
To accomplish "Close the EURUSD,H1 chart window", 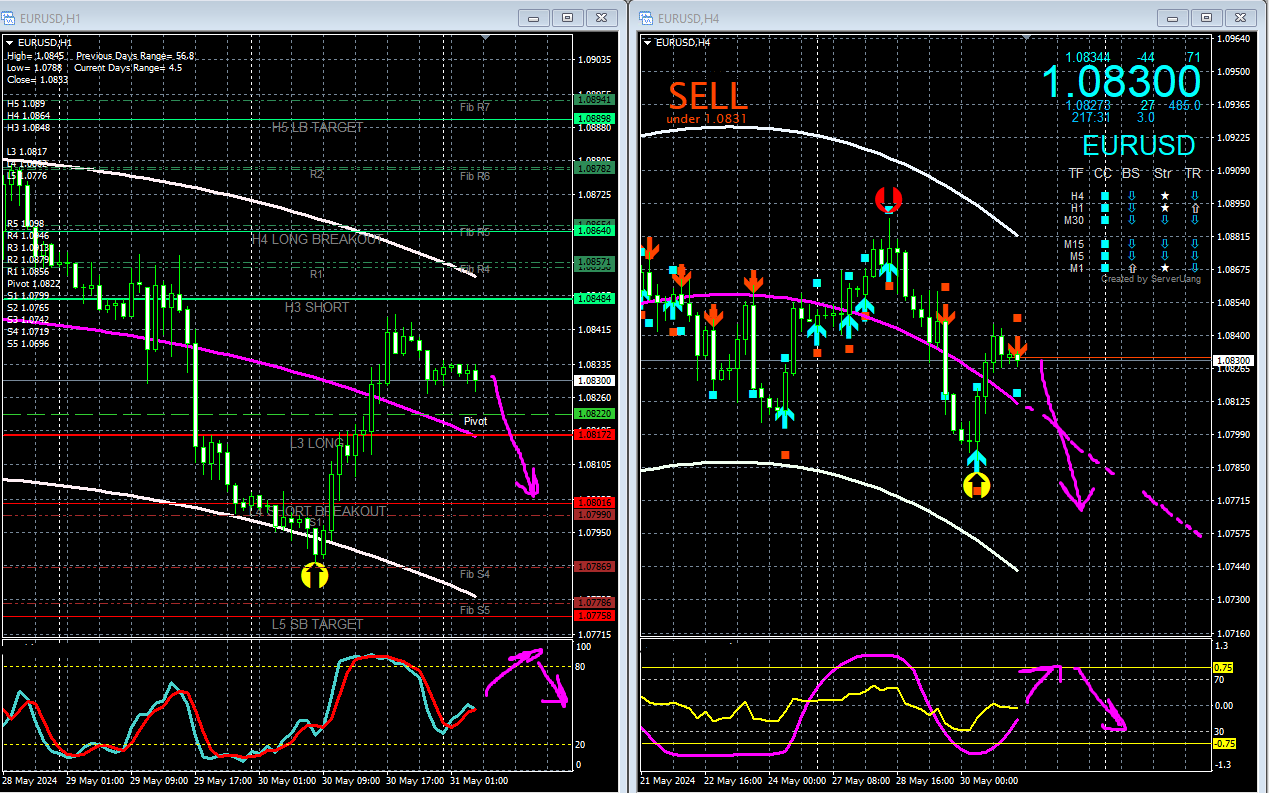I will click(x=600, y=18).
